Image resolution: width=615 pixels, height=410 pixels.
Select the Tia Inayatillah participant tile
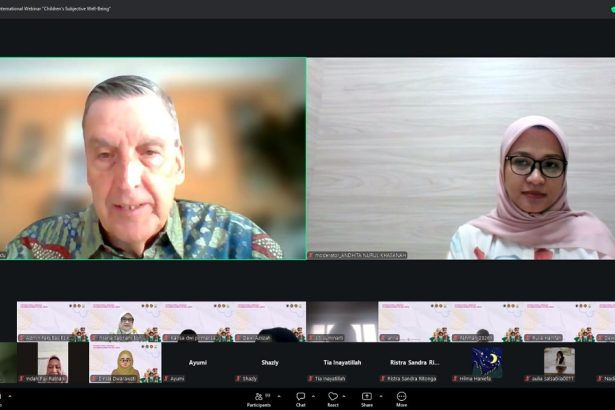tap(342, 362)
